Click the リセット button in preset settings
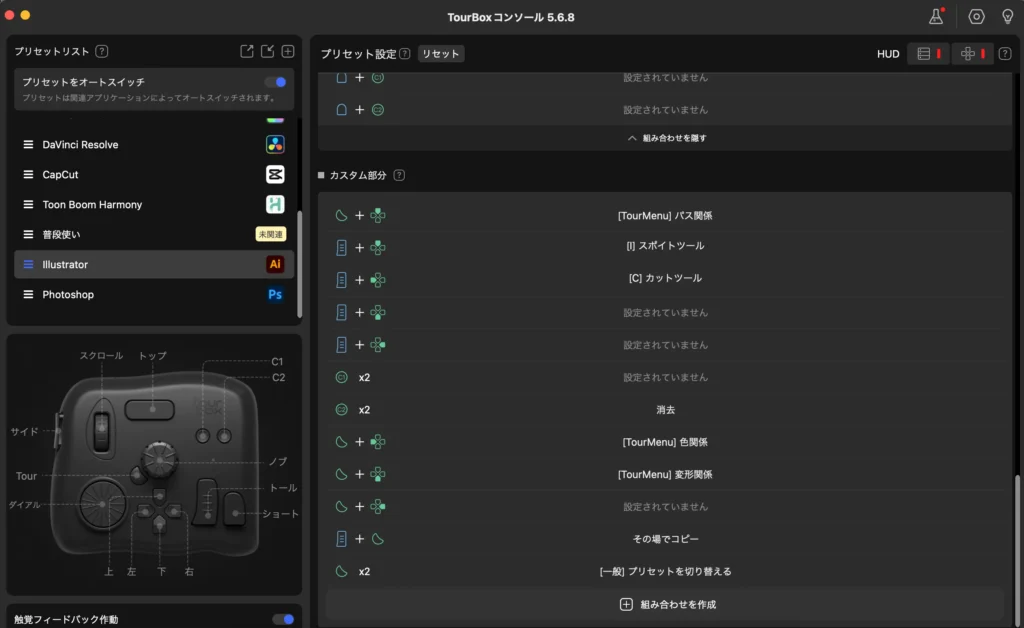 click(x=440, y=54)
